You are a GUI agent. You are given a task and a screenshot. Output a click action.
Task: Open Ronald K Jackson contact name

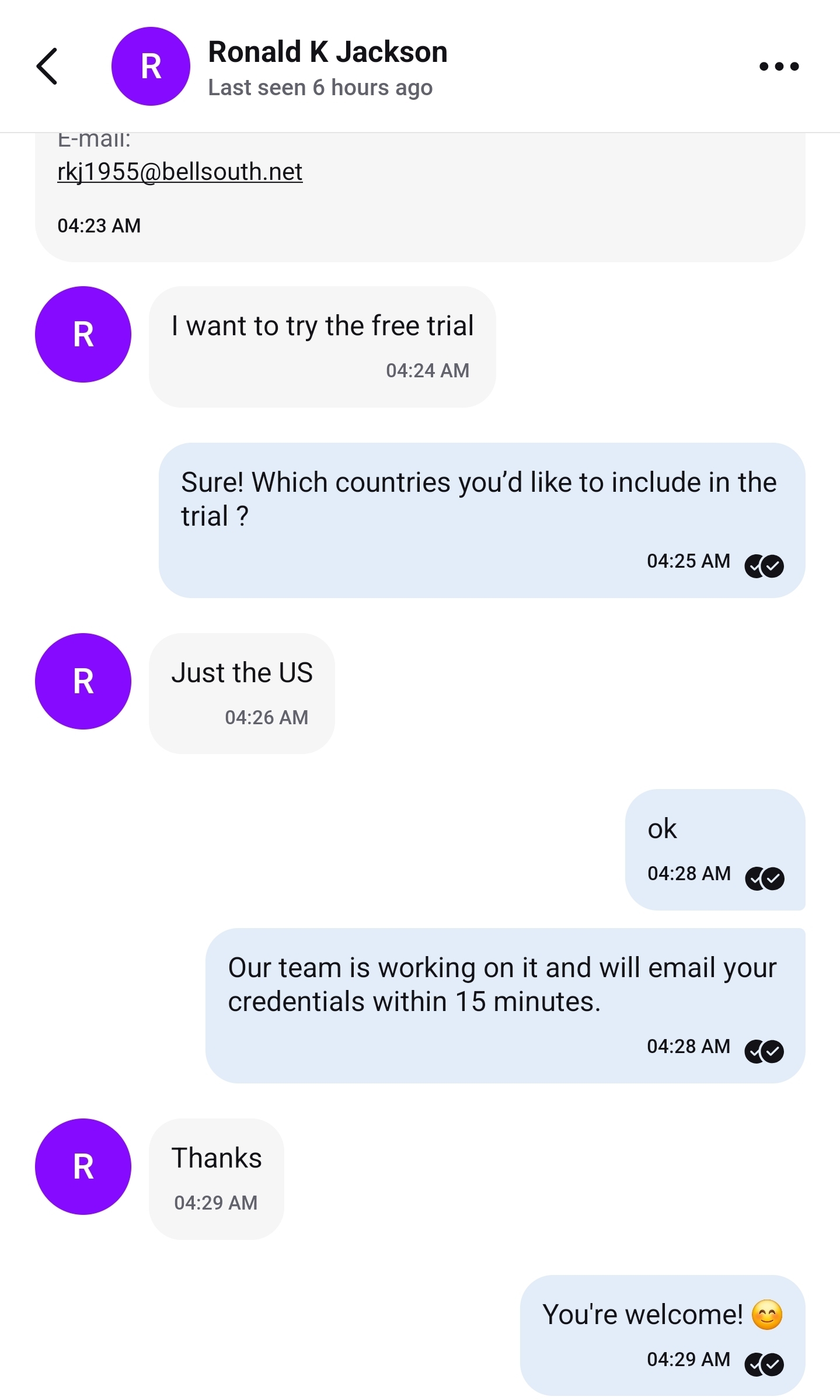coord(327,52)
